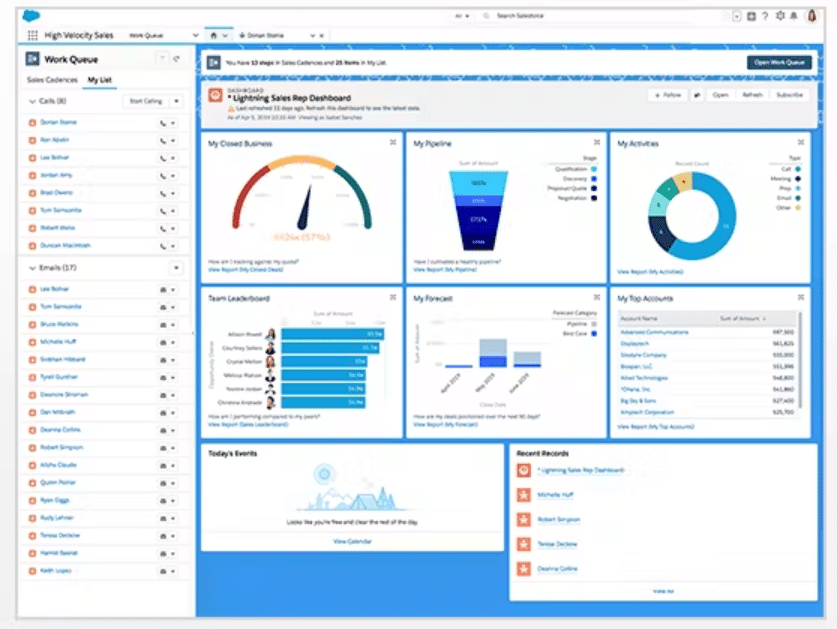Viewport: 837px width, 629px height.
Task: Click the Open Work Queue button
Action: coord(778,62)
